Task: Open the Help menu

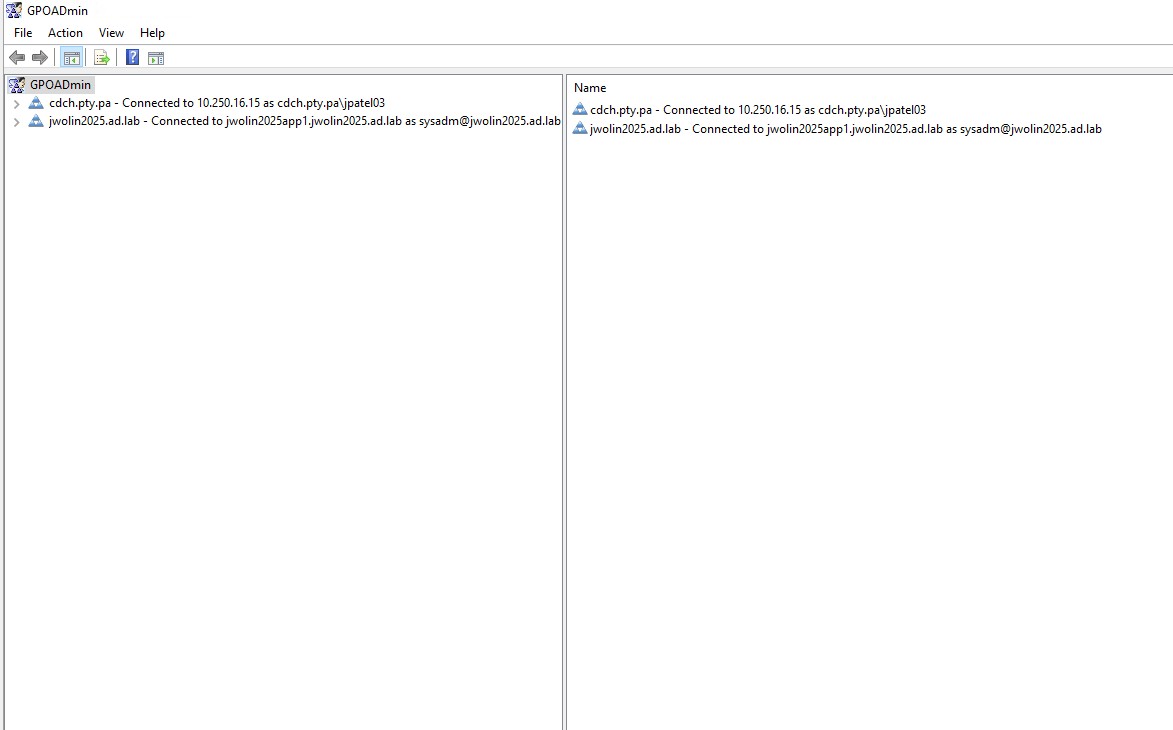Action: pyautogui.click(x=152, y=33)
